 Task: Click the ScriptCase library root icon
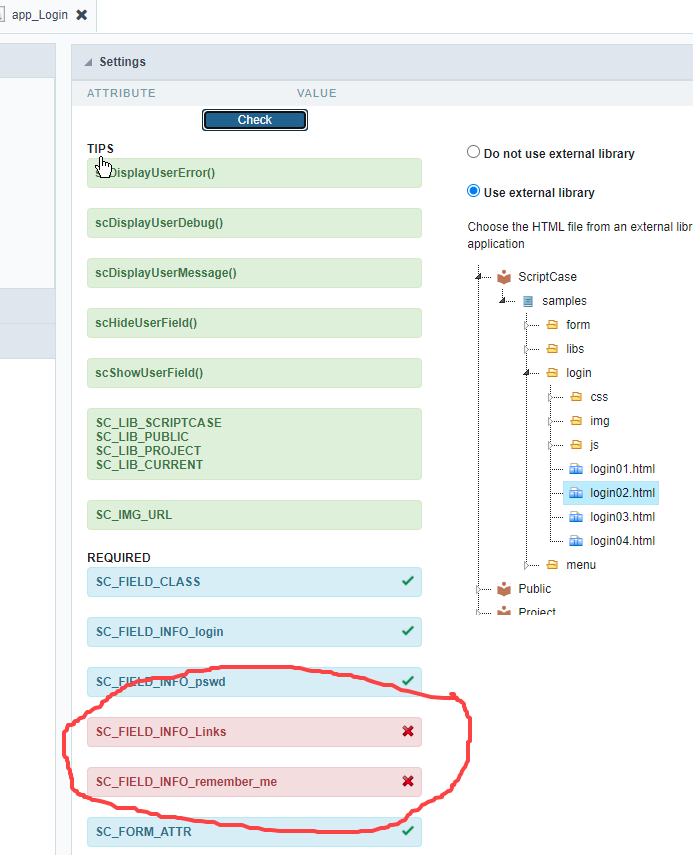pos(504,277)
